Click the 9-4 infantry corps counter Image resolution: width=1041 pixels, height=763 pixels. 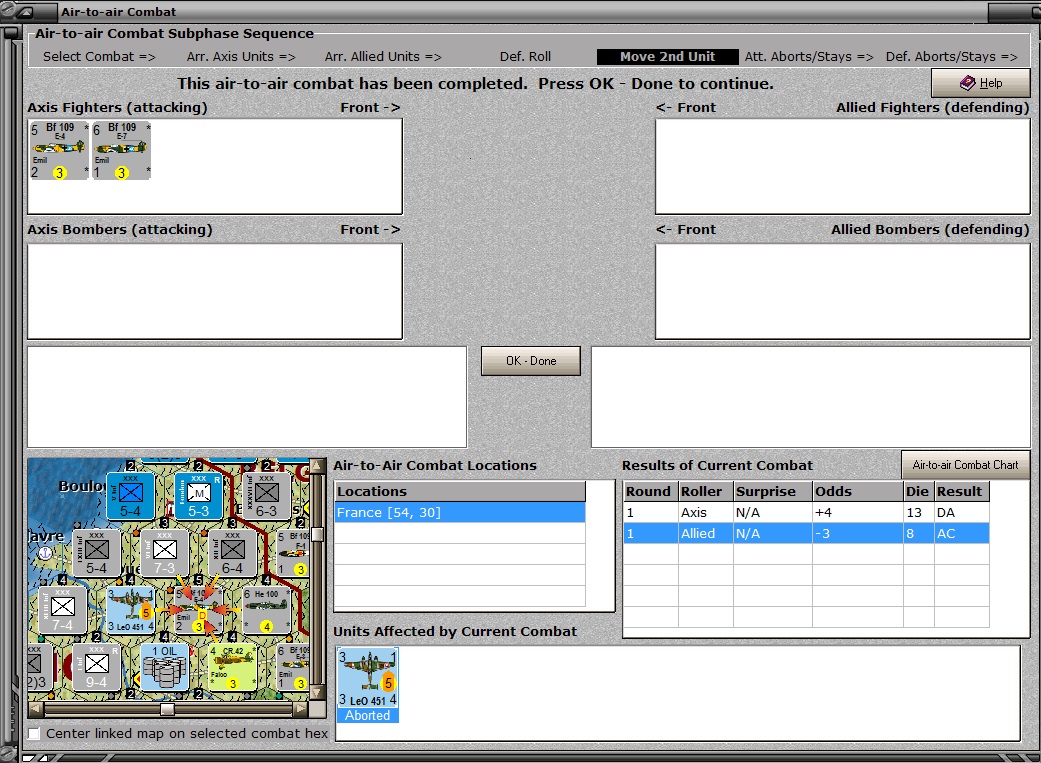coord(96,667)
